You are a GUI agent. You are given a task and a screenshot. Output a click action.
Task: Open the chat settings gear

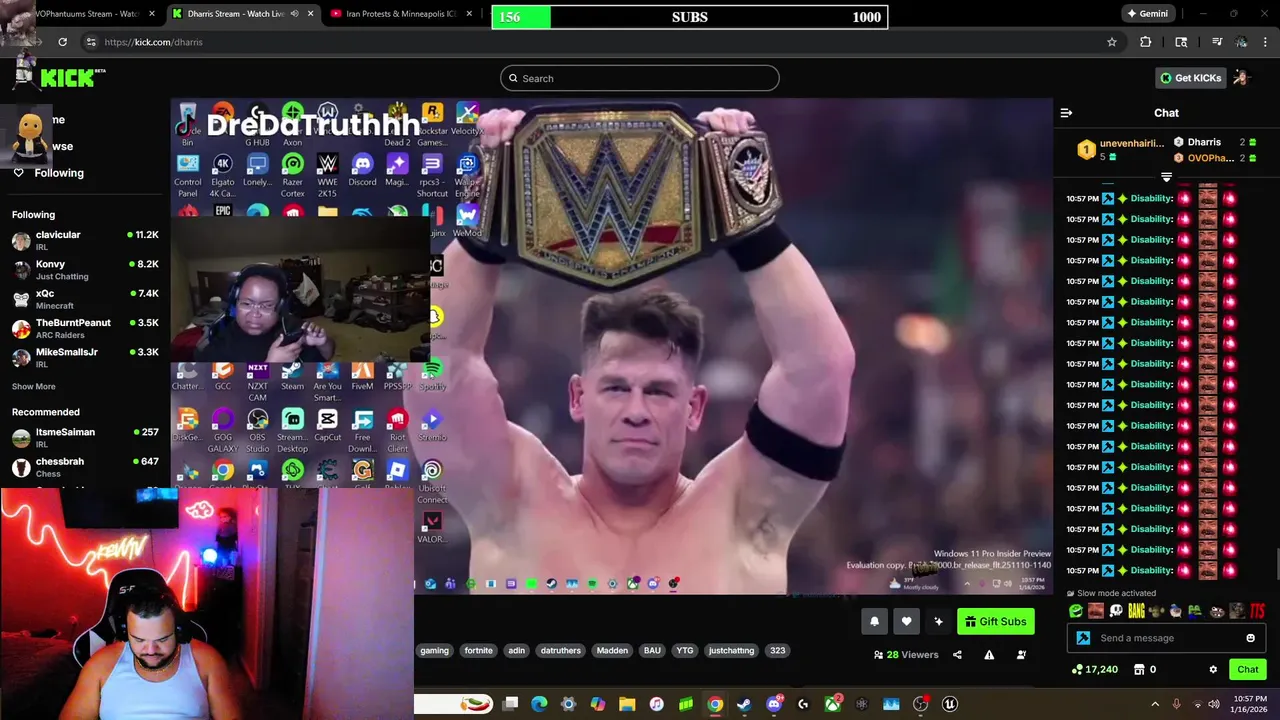(x=1213, y=669)
